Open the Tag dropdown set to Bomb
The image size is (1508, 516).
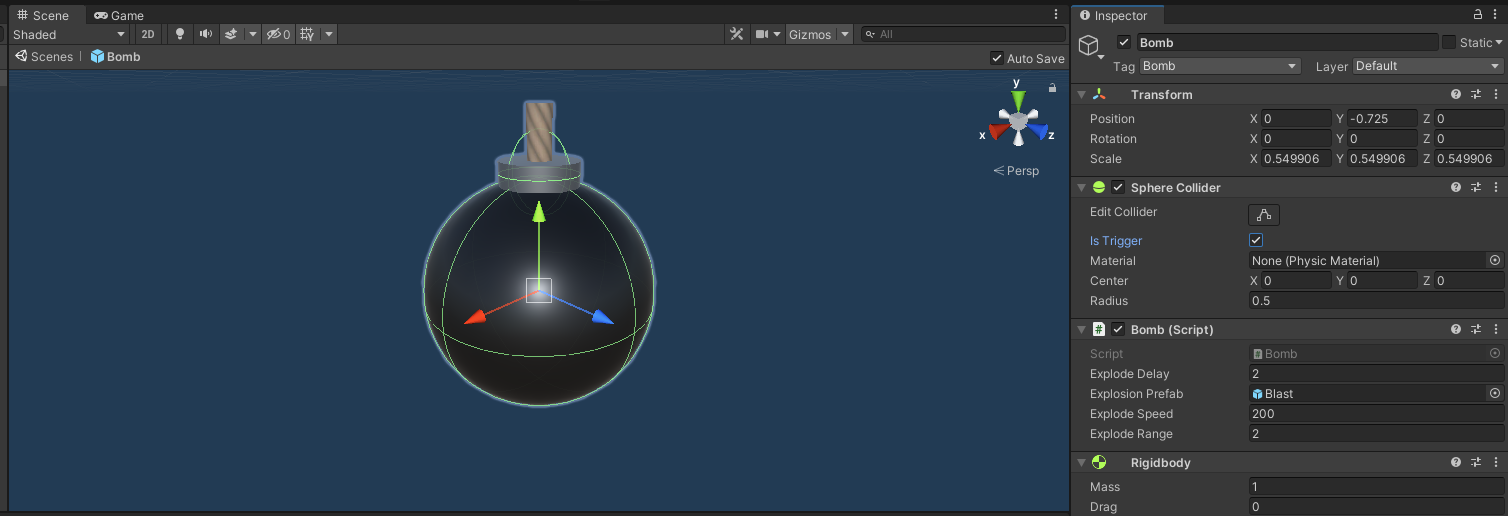(x=1219, y=66)
